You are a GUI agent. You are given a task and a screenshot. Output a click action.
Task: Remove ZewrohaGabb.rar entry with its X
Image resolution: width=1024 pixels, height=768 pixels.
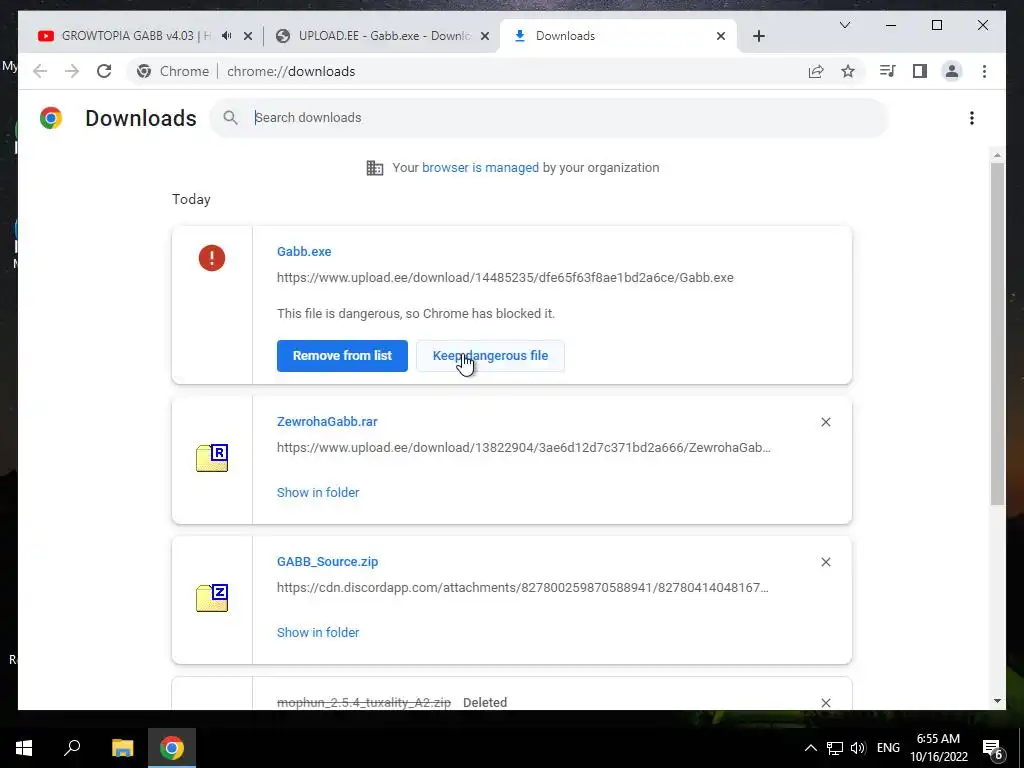[x=825, y=422]
